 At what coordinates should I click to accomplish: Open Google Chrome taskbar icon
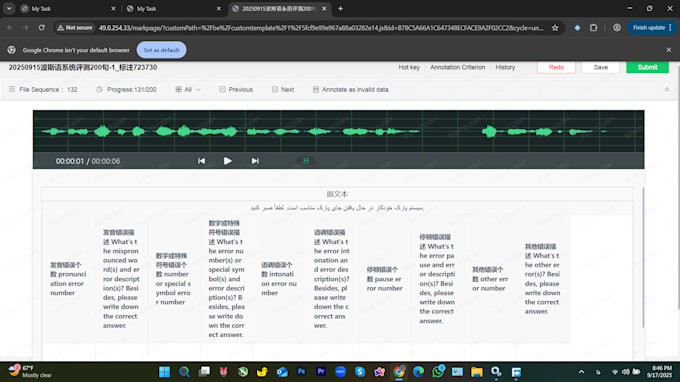click(x=399, y=372)
